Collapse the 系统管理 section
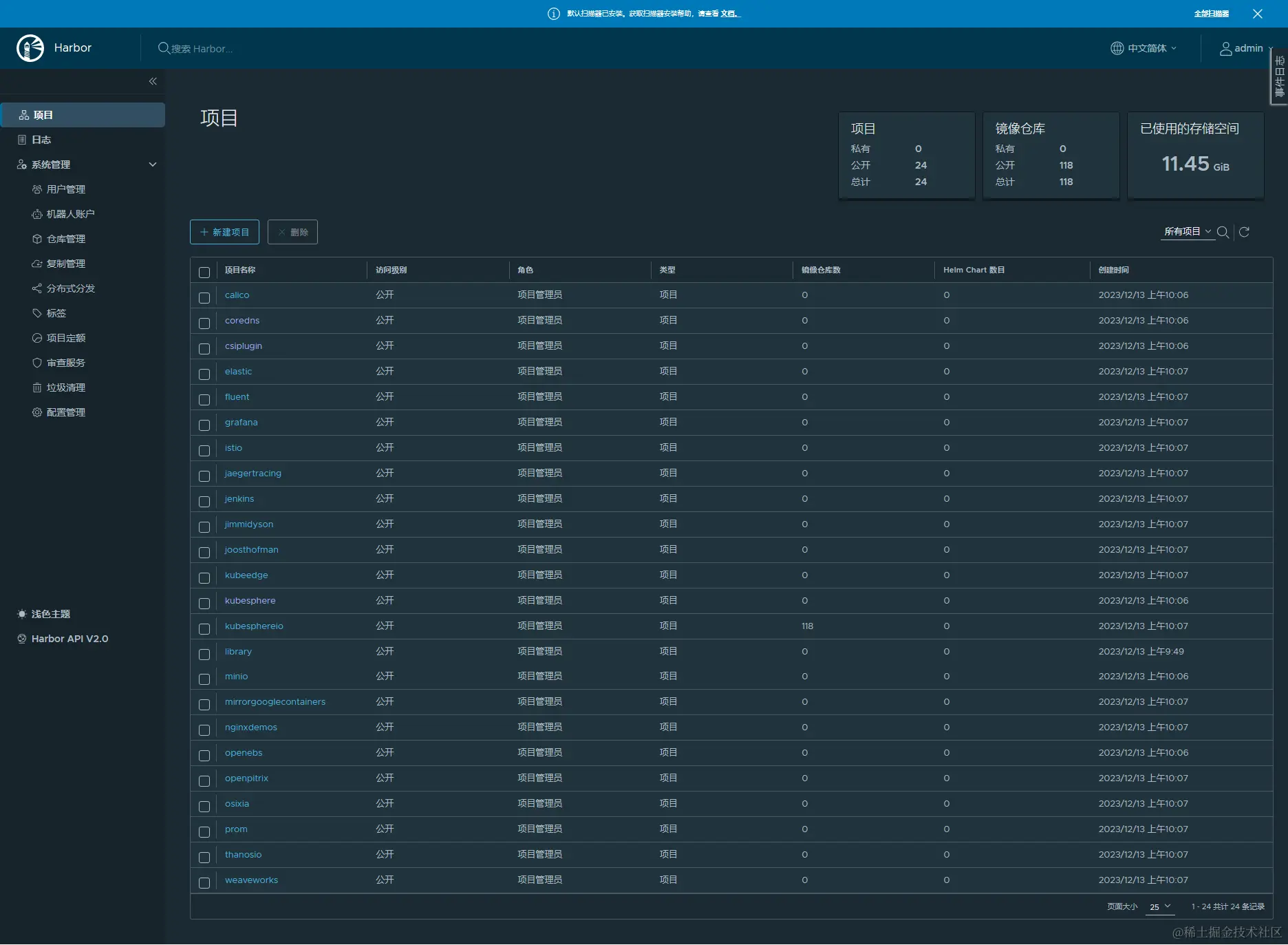 153,164
